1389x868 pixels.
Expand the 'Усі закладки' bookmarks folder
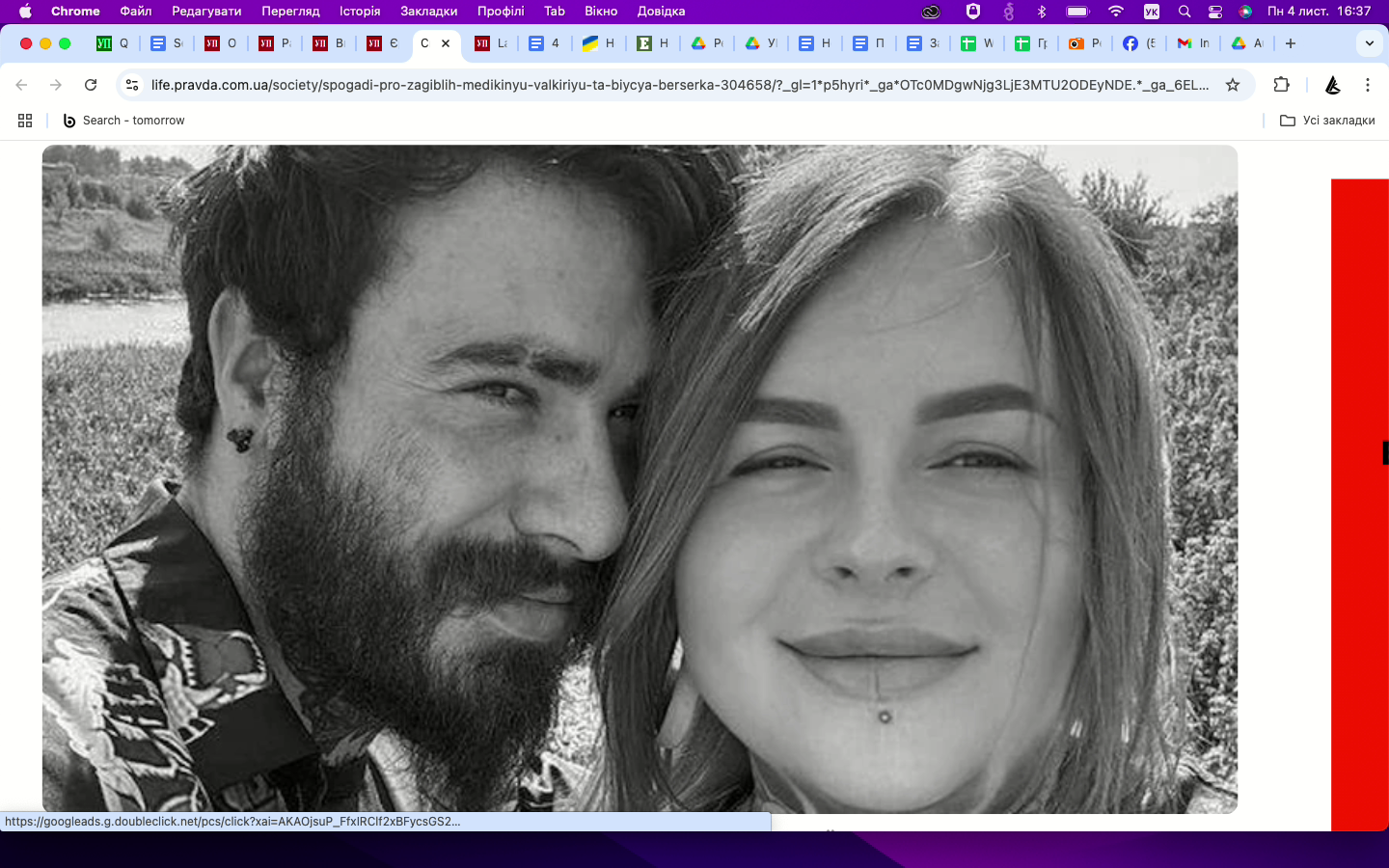(x=1327, y=121)
